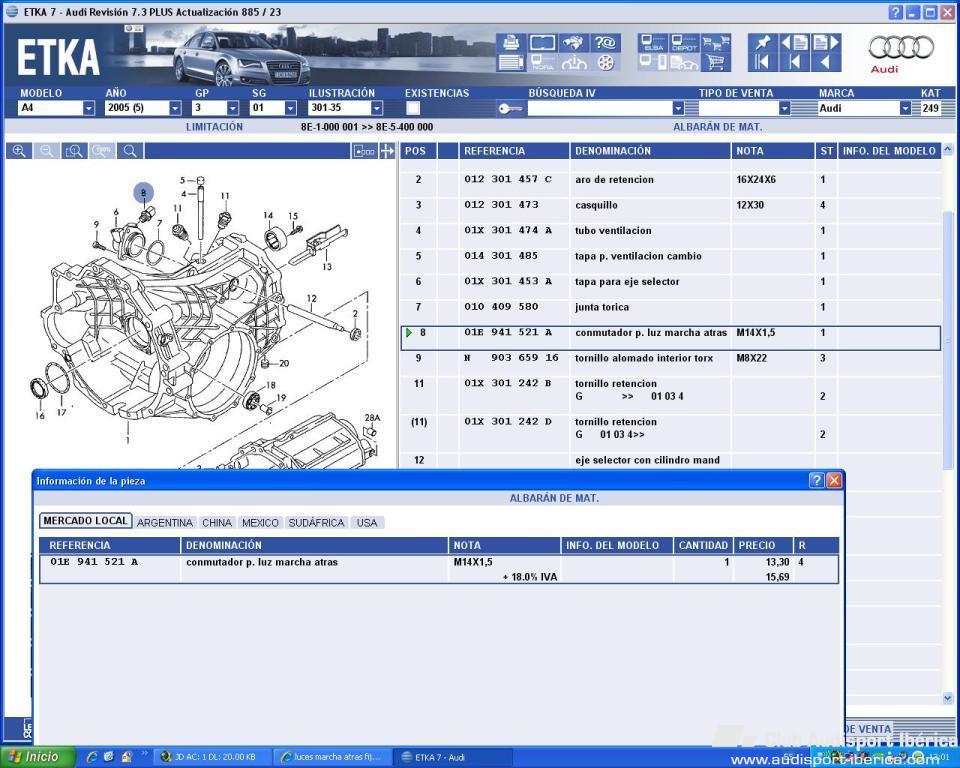Click the Windows Inicio start button
The height and width of the screenshot is (768, 960).
pyautogui.click(x=37, y=757)
